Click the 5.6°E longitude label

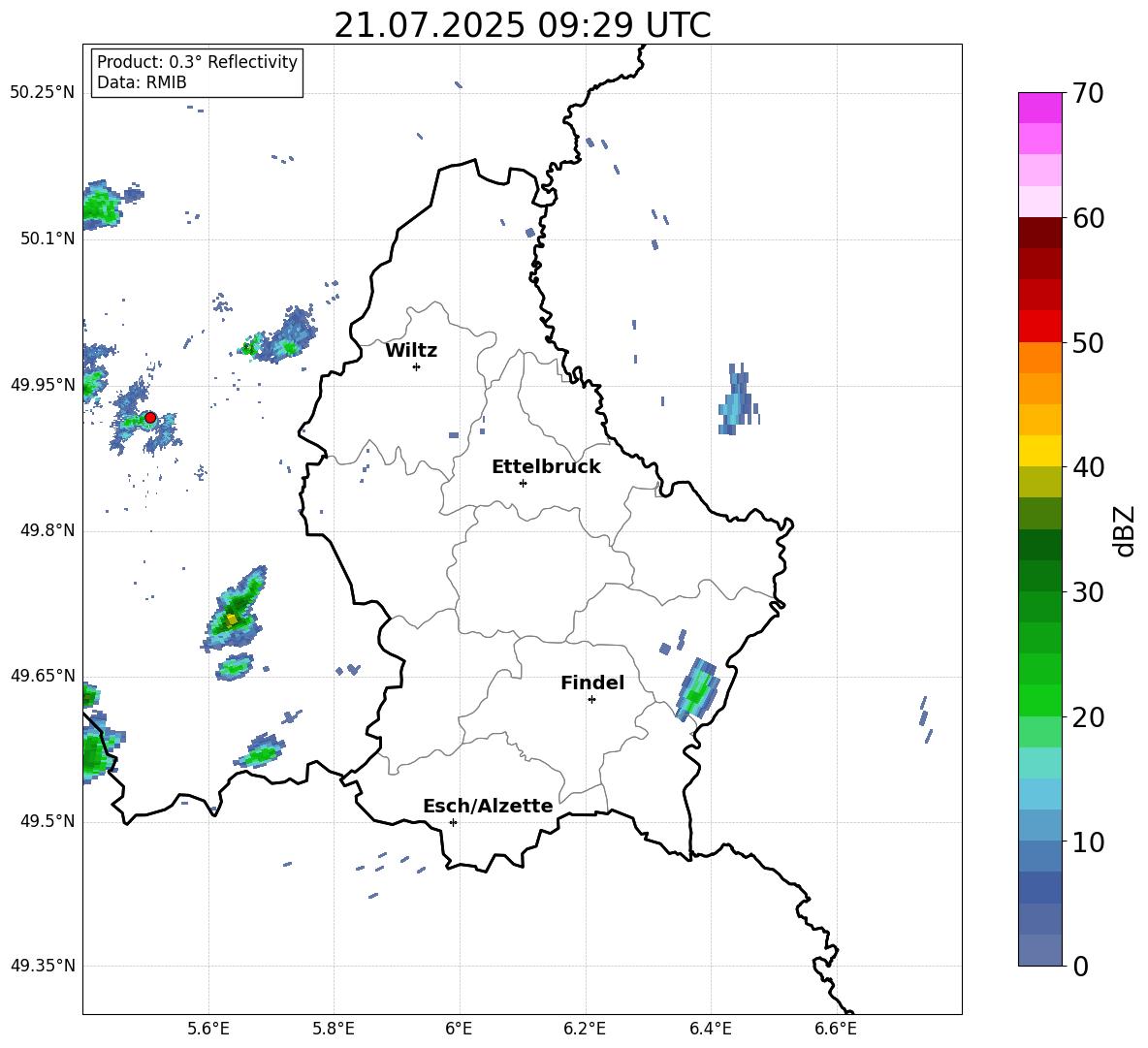coord(208,1029)
